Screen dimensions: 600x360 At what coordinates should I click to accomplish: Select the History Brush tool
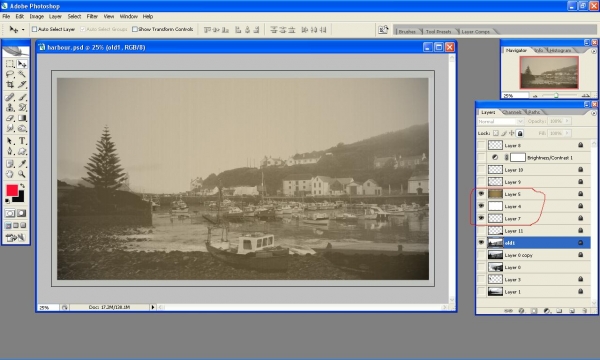[22, 108]
